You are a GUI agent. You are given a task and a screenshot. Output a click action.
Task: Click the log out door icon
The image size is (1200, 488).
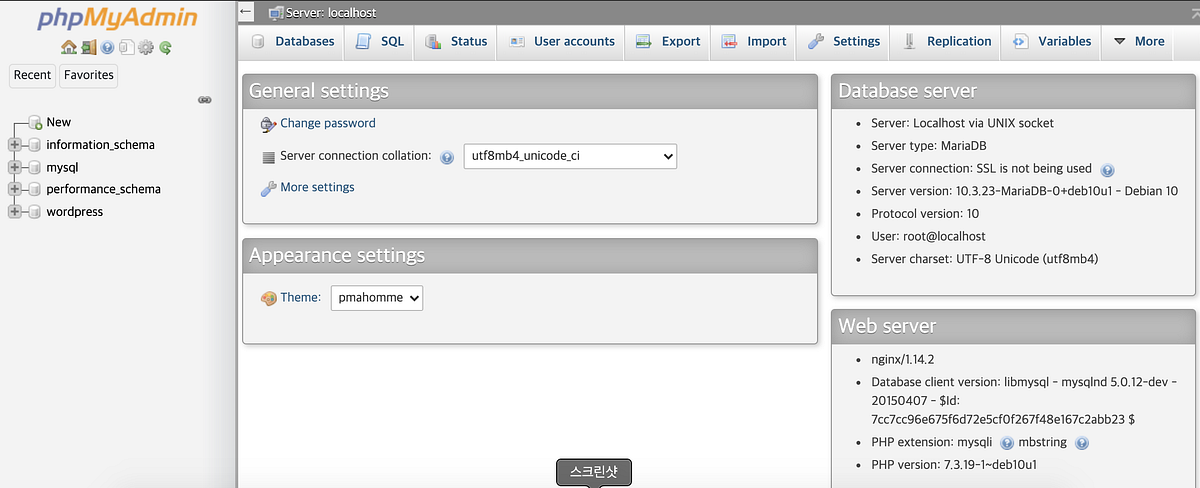[88, 47]
